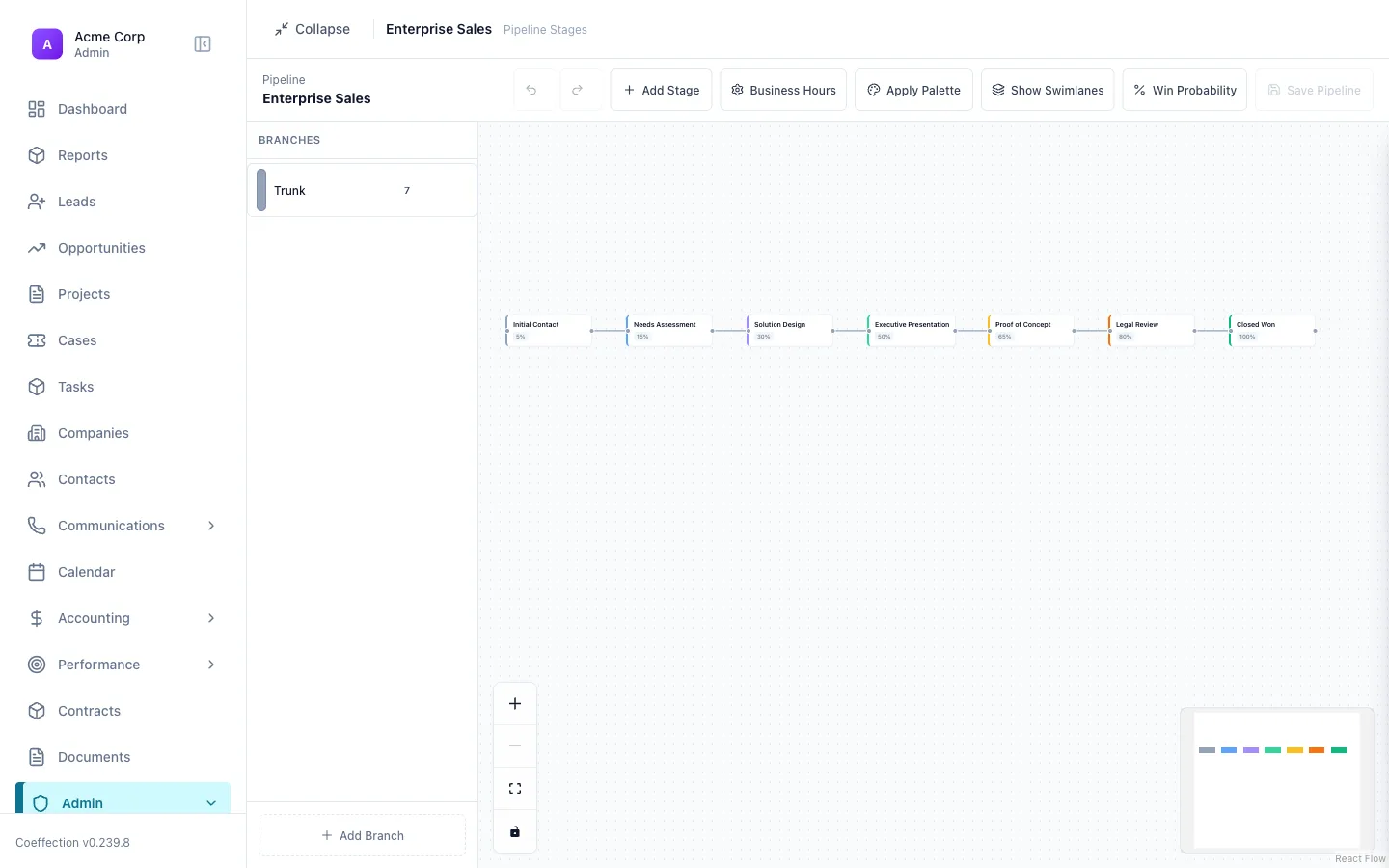Zoom in on the pipeline canvas

pos(515,704)
